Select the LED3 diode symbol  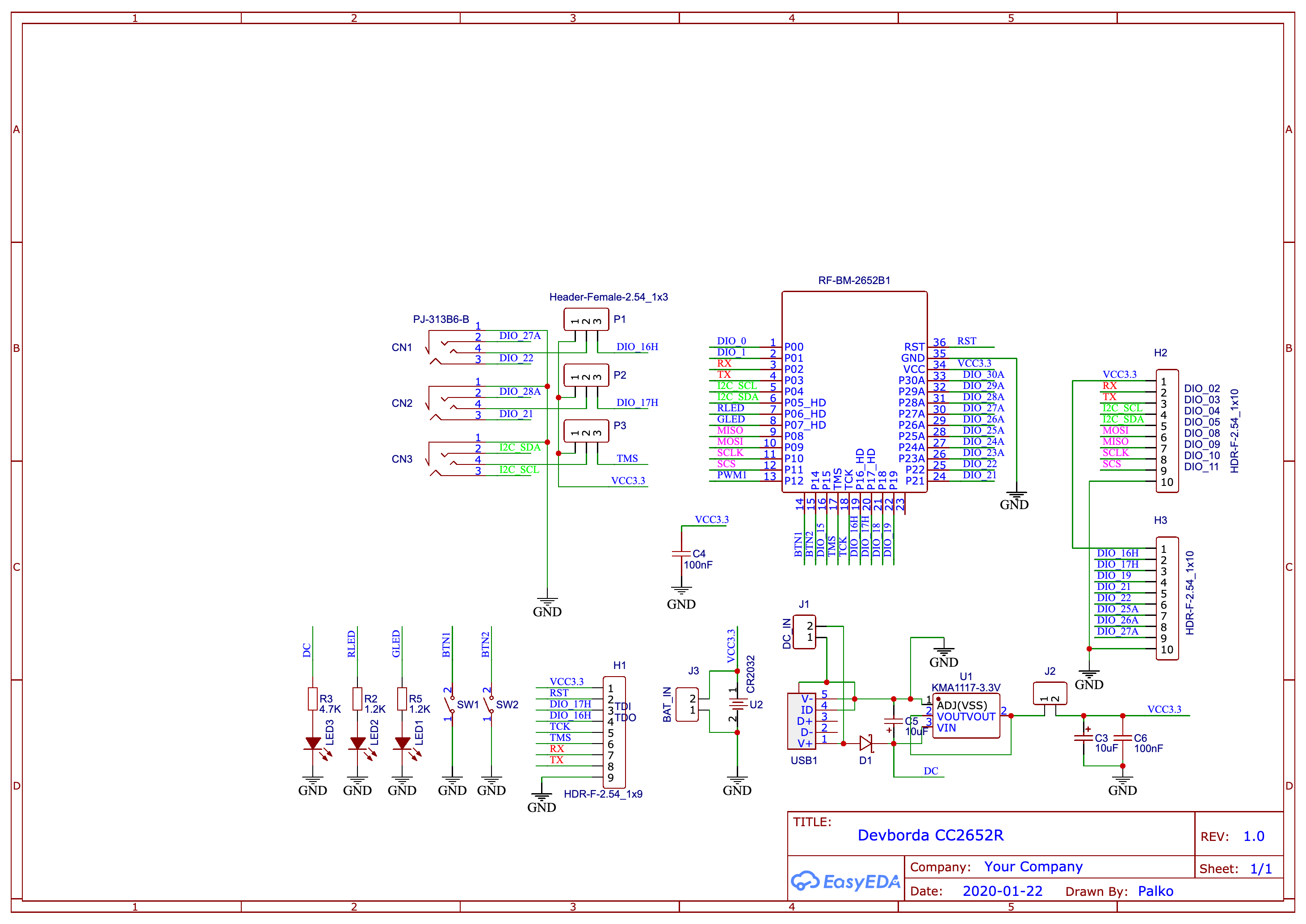coord(313,743)
